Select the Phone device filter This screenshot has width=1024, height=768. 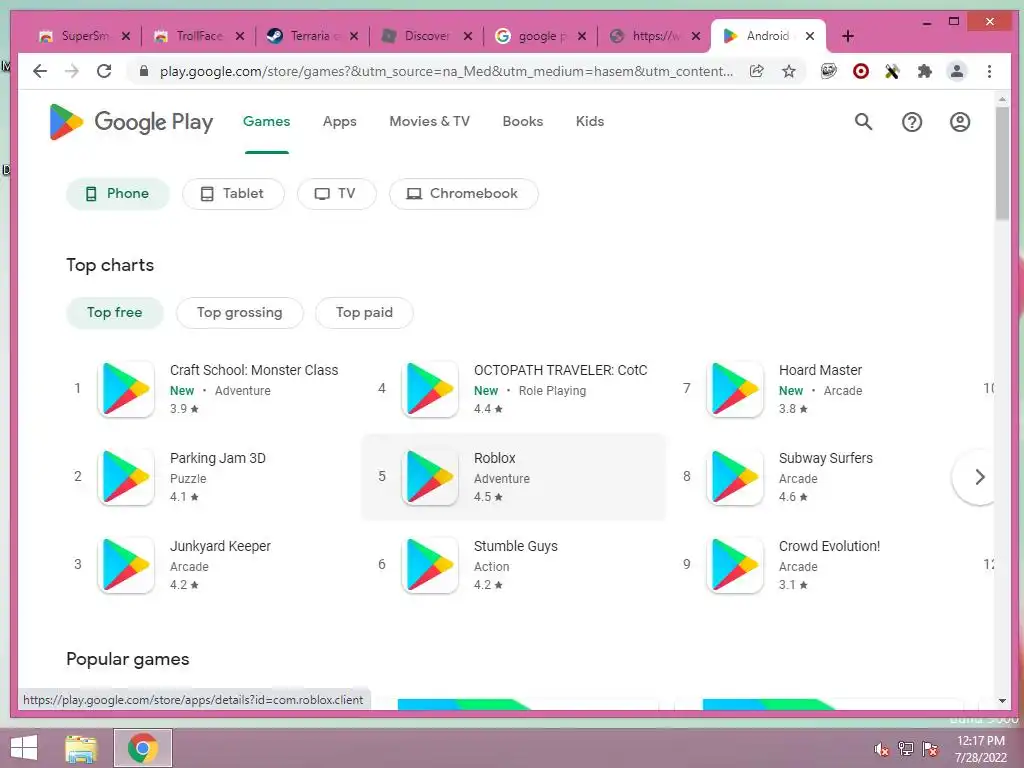coord(118,194)
